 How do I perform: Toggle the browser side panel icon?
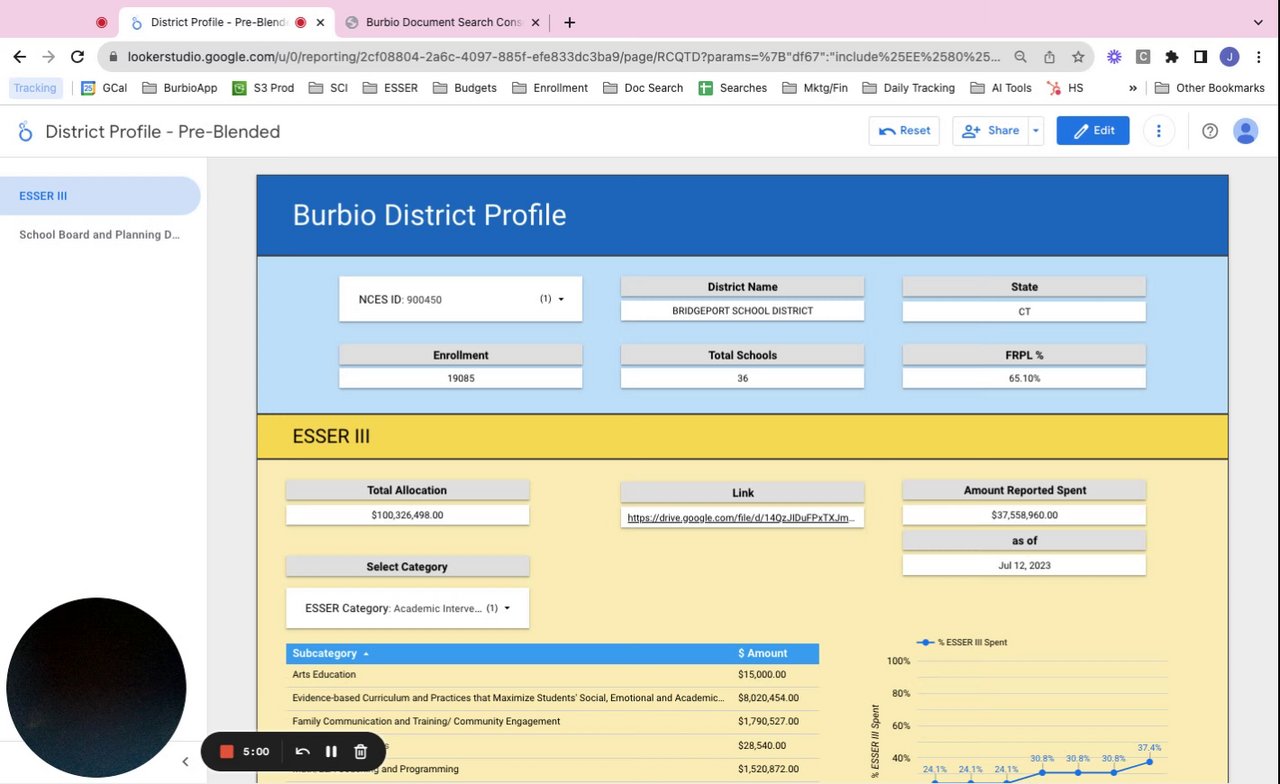coord(1201,57)
